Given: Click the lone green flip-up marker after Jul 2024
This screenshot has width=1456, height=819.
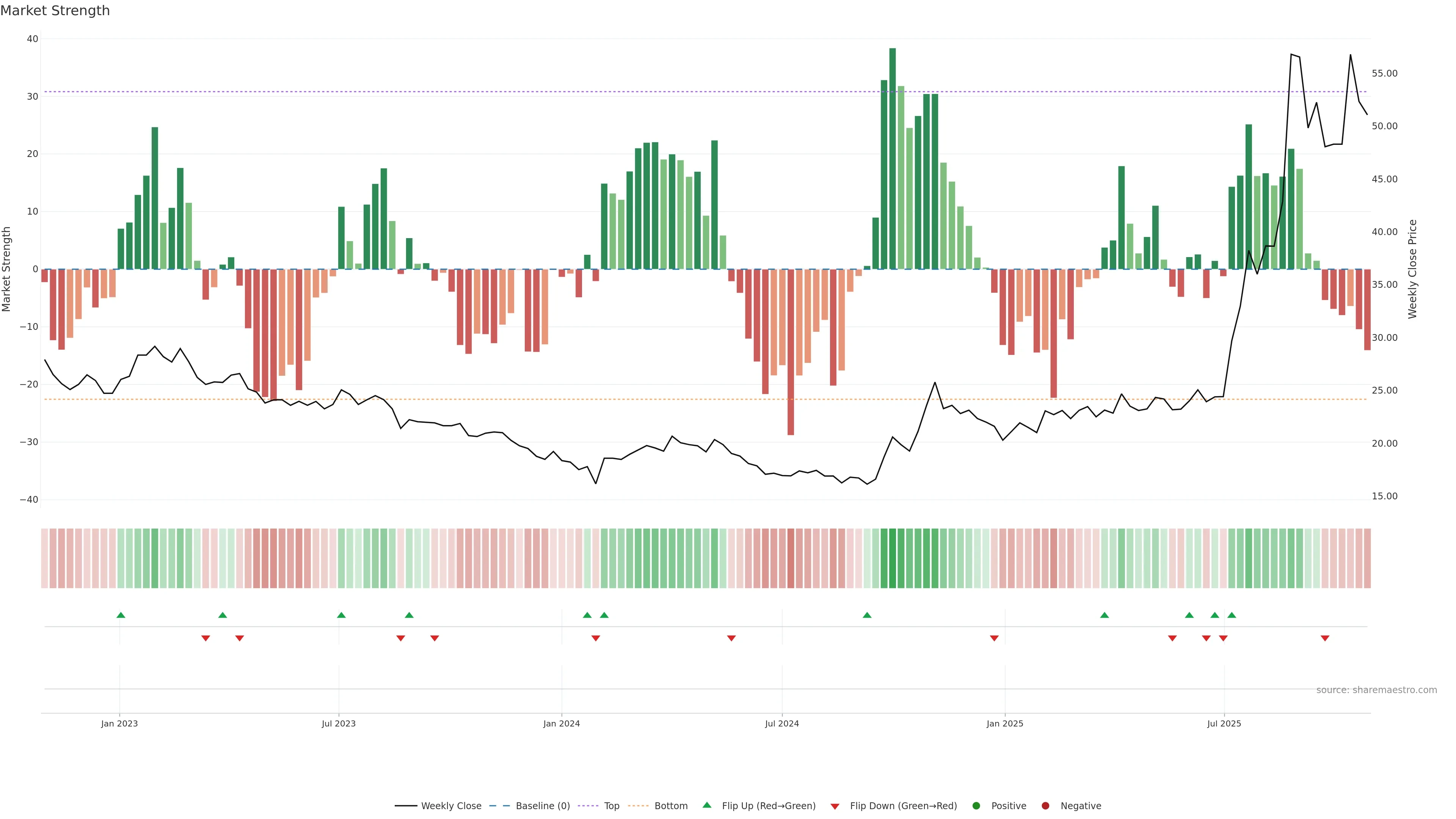Looking at the screenshot, I should click(867, 615).
